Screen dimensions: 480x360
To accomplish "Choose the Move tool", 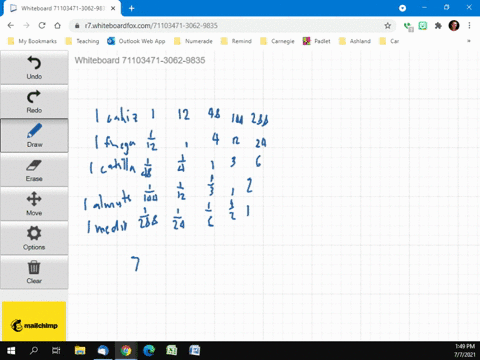I will tap(34, 204).
